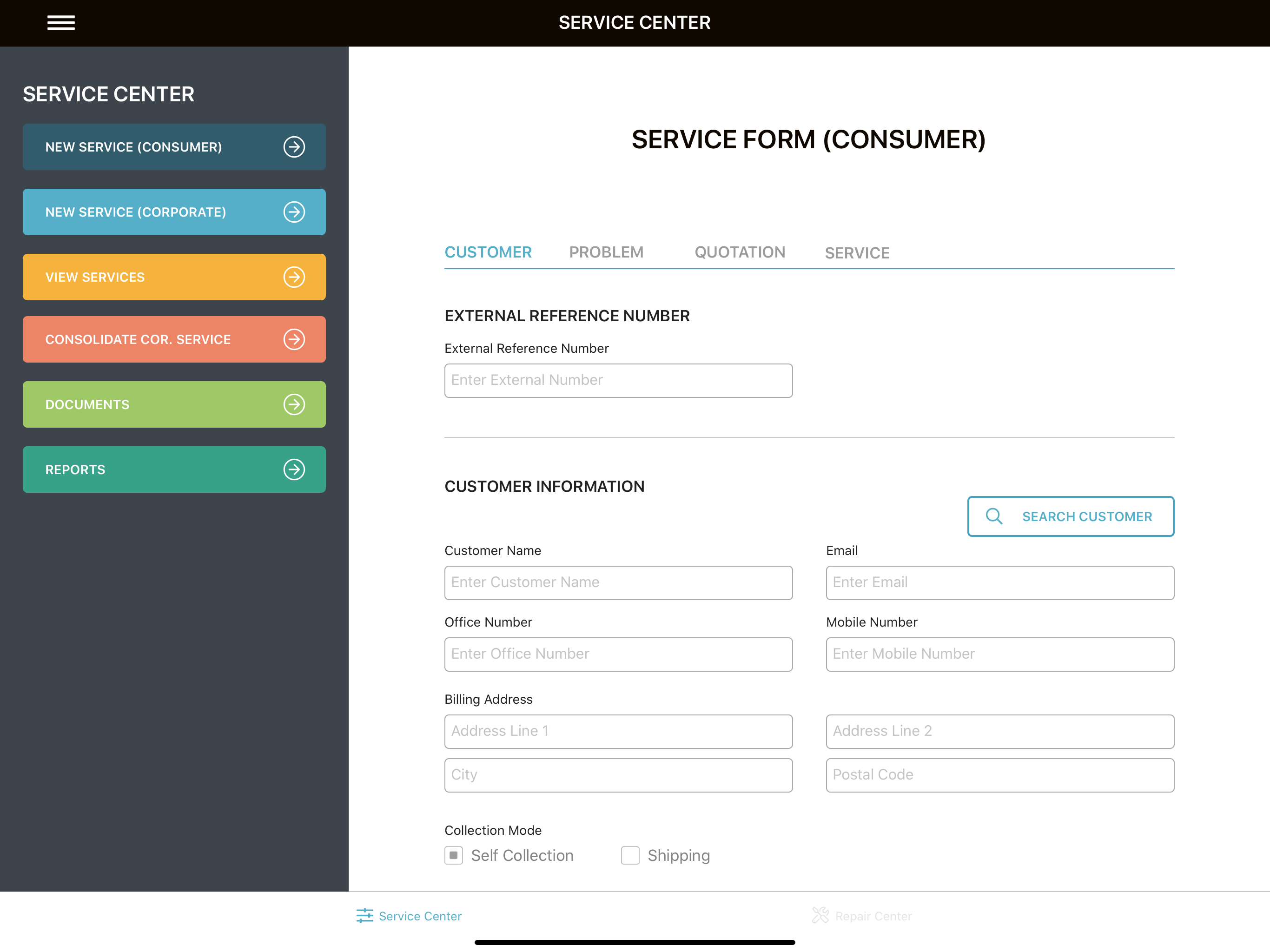Click the SERVICE FORM (CONSUMER) heading
Image resolution: width=1270 pixels, height=952 pixels.
tap(808, 139)
